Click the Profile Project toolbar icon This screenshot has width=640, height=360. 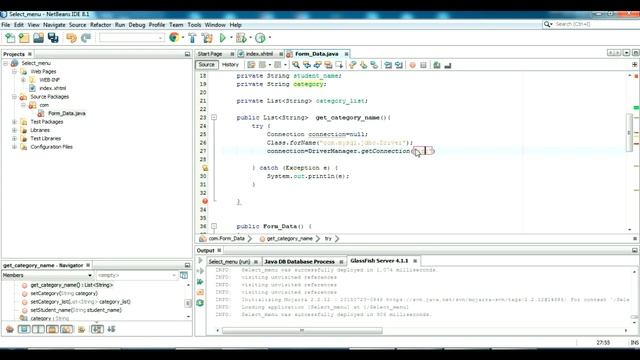[260, 38]
